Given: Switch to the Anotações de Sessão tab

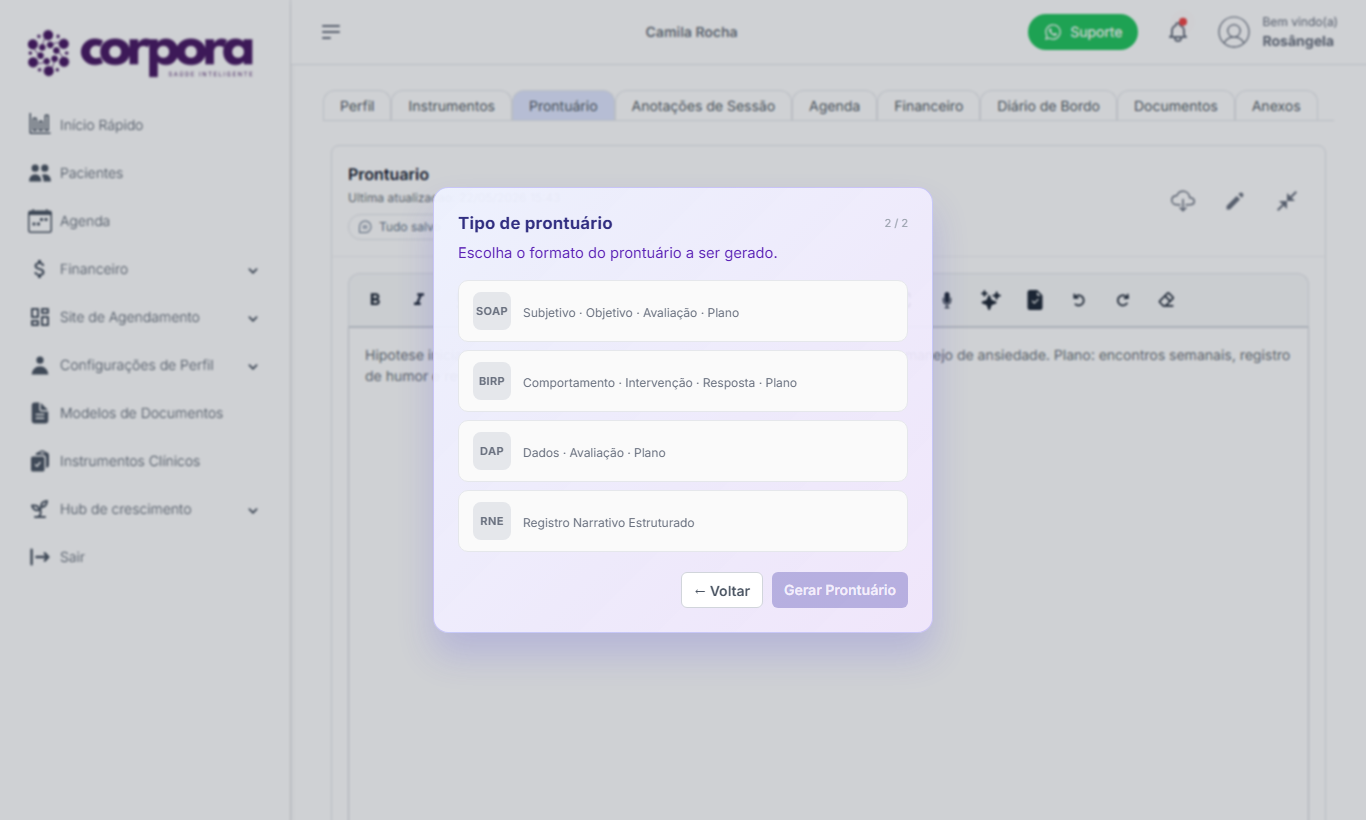Looking at the screenshot, I should pos(703,106).
